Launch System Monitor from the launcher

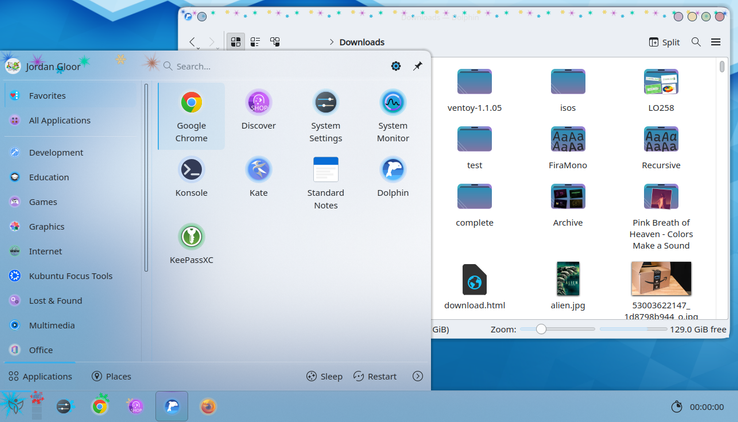393,116
